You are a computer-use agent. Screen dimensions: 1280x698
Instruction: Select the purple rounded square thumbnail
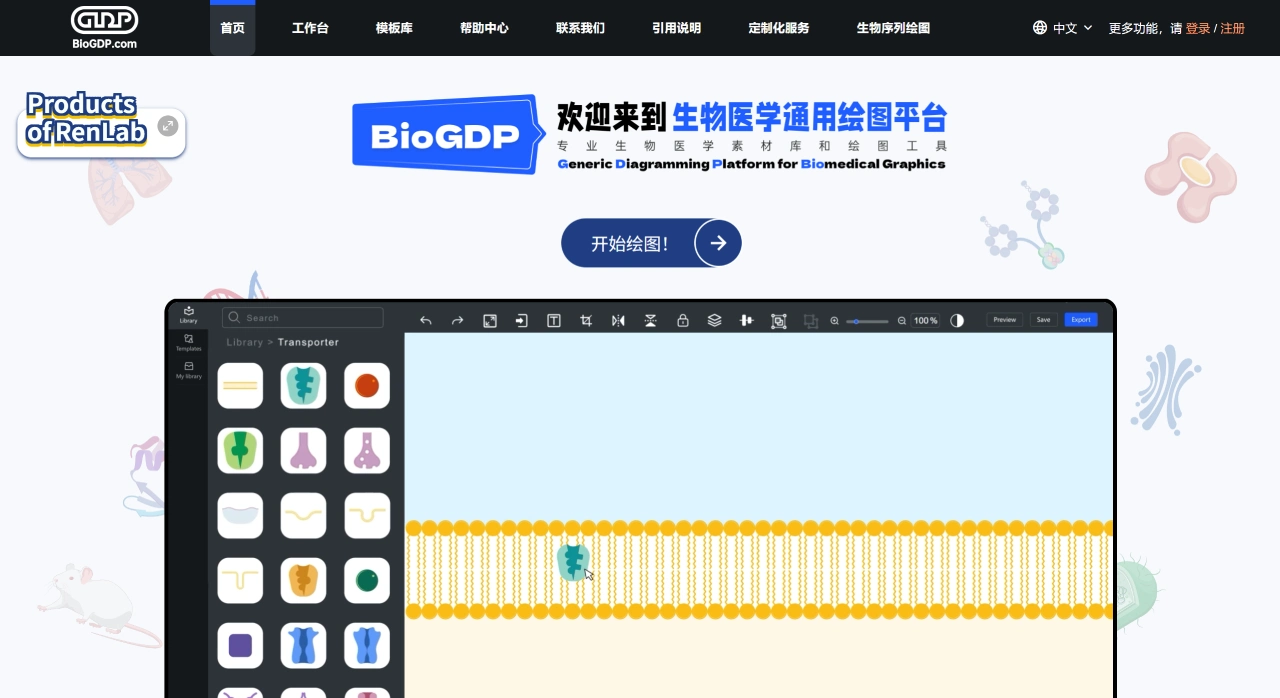240,646
